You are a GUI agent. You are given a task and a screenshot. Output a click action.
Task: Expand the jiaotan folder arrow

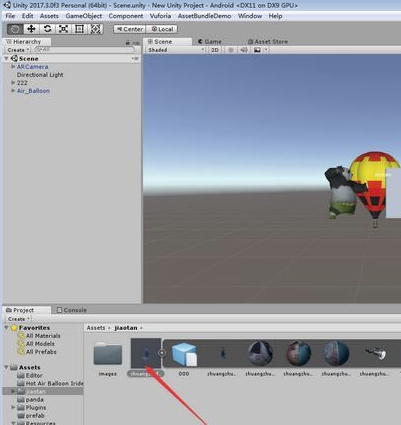(13, 391)
